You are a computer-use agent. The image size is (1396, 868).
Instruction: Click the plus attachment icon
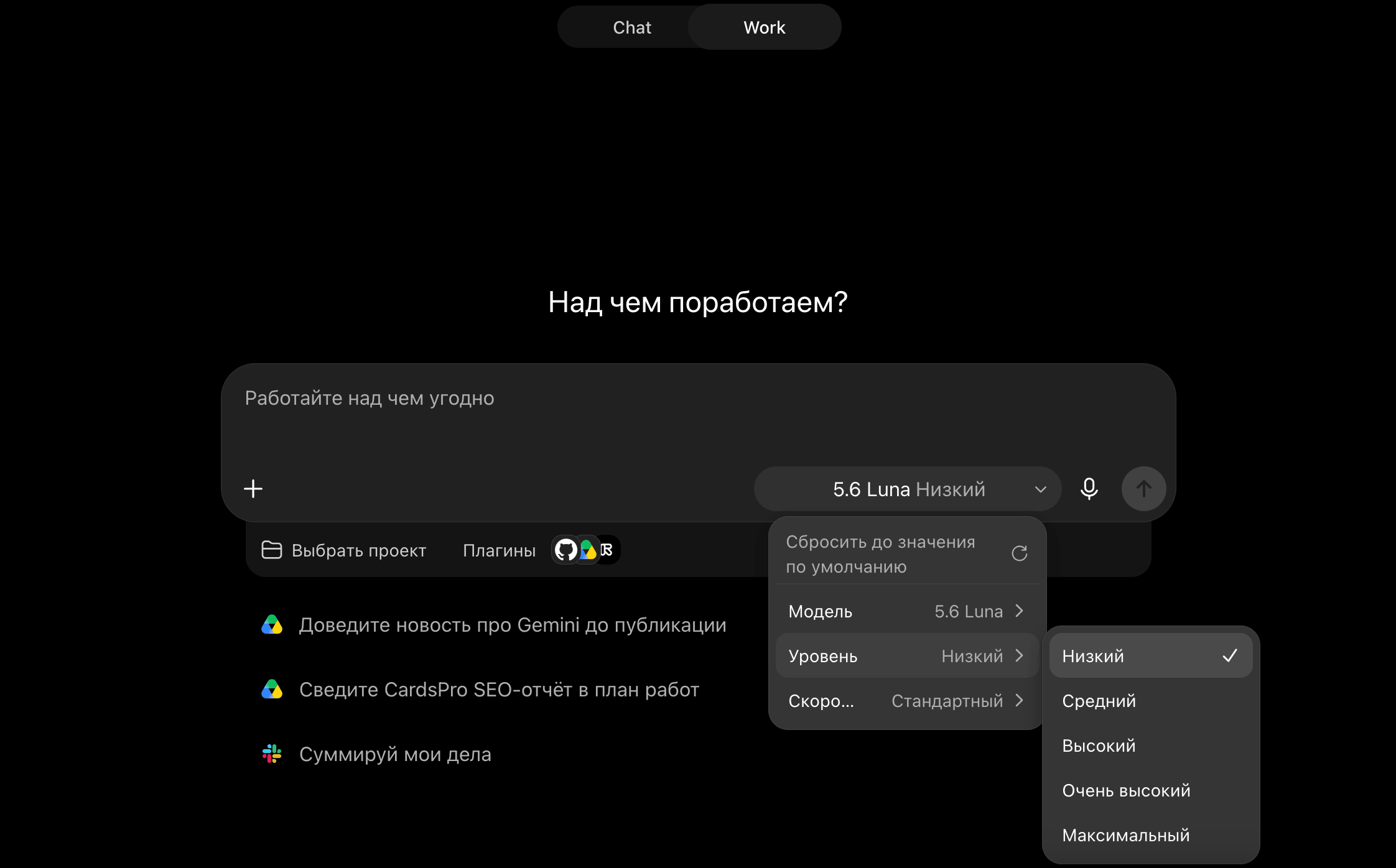(x=253, y=489)
